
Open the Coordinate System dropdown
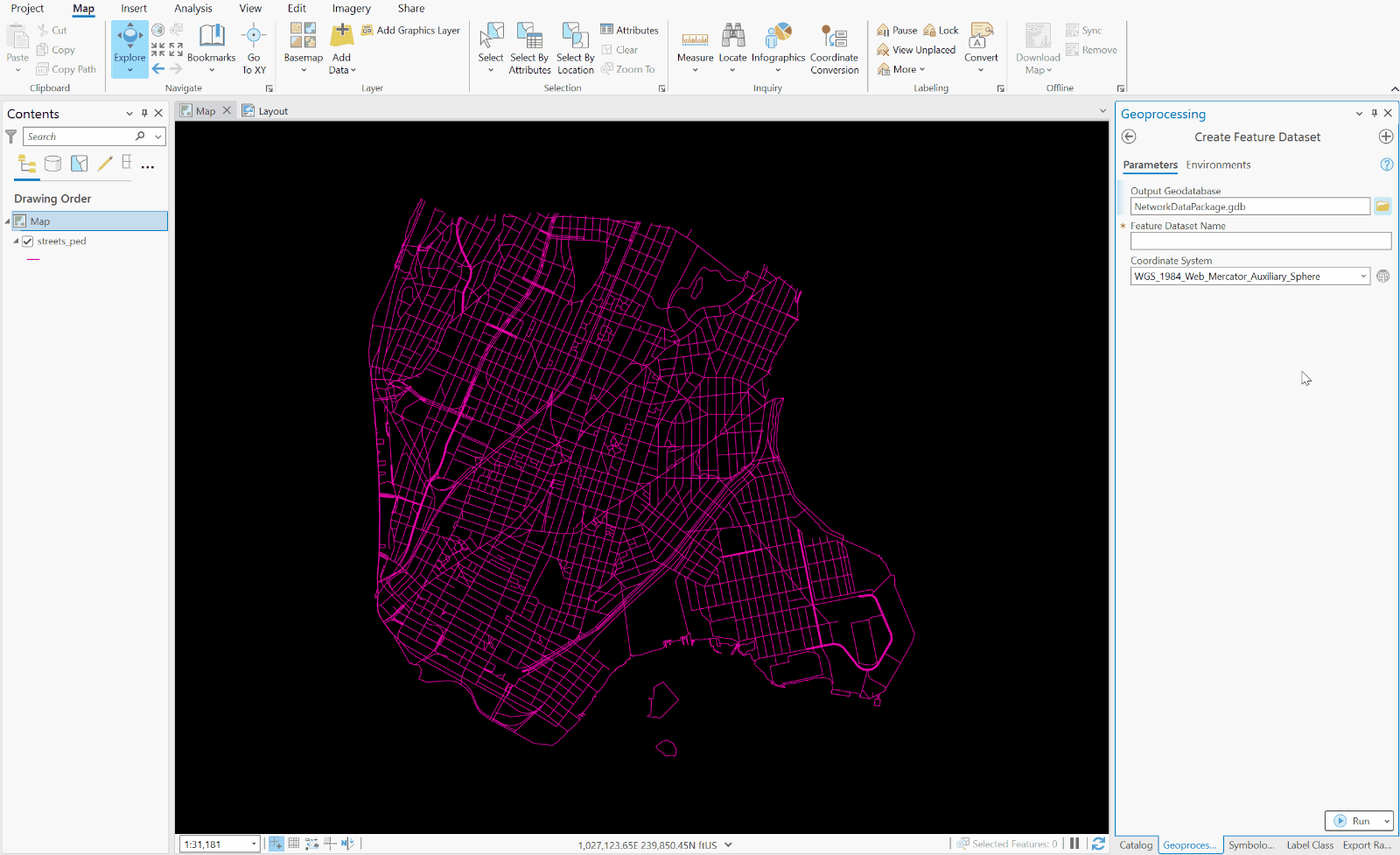pyautogui.click(x=1363, y=276)
